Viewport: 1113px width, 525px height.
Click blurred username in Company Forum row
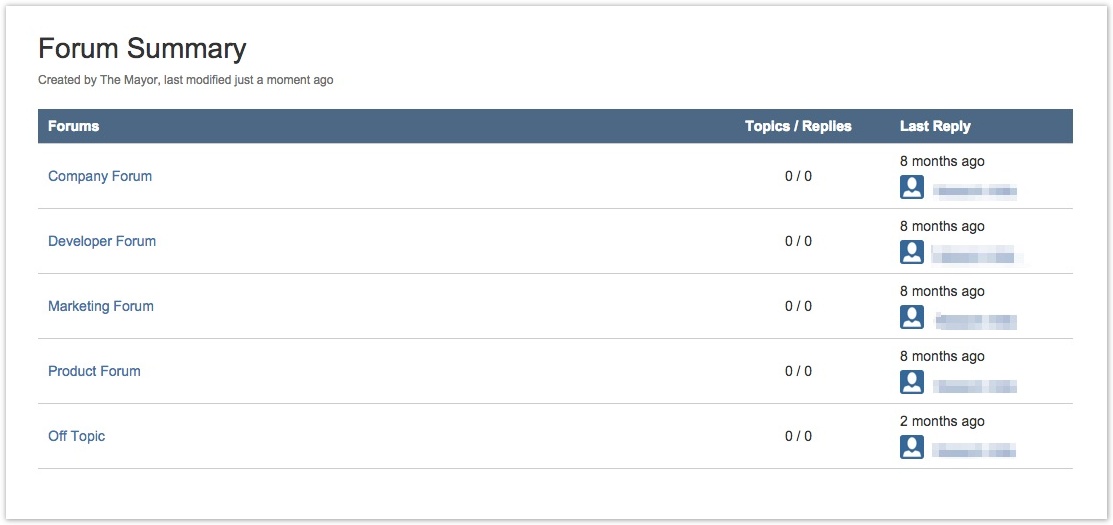[x=975, y=191]
